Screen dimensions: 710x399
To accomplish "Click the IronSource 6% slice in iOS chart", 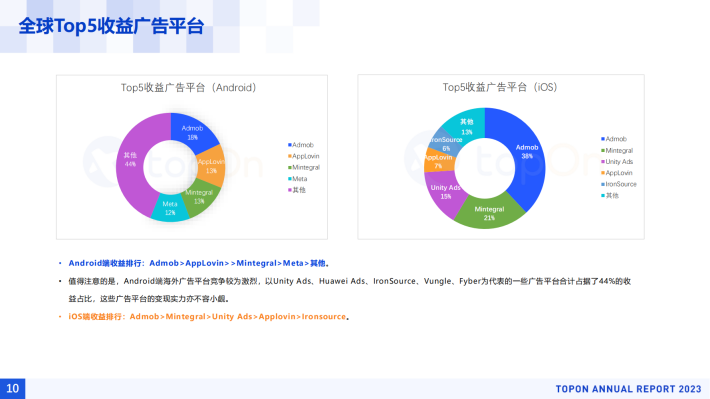I will 445,144.
